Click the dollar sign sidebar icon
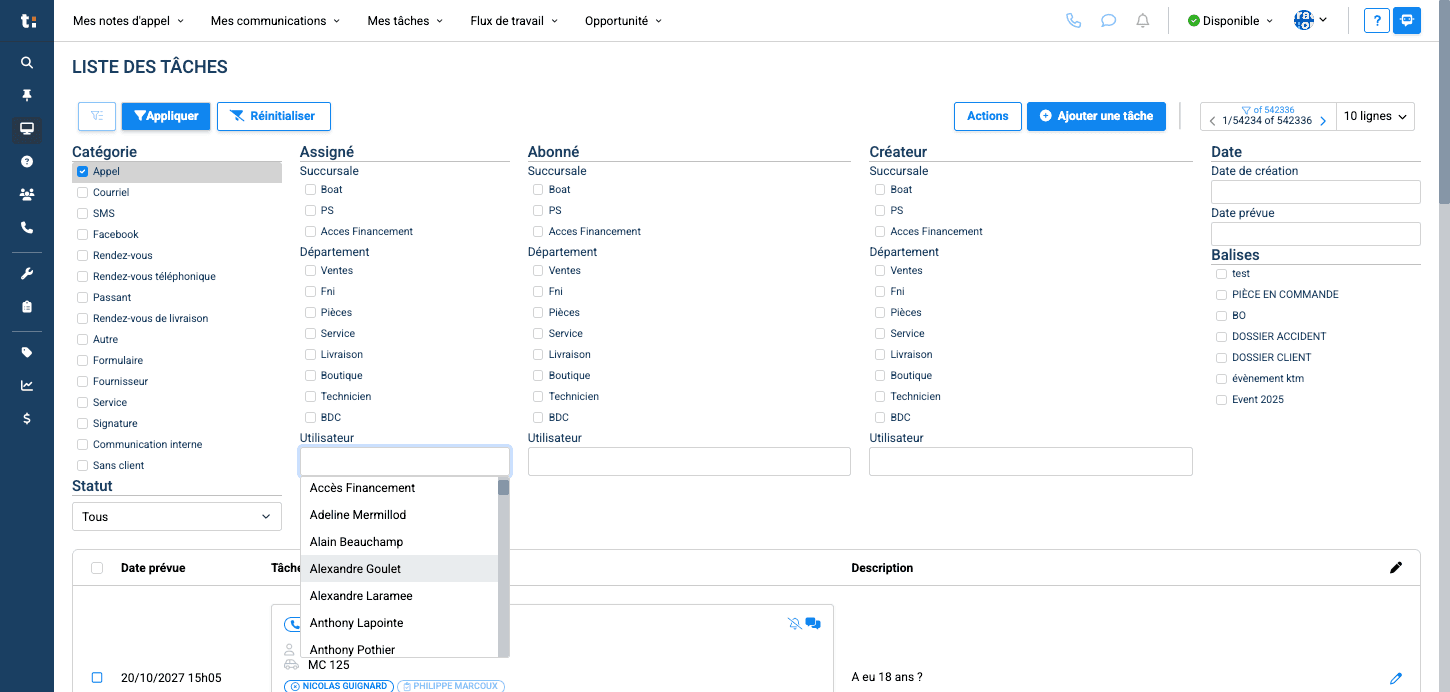The width and height of the screenshot is (1450, 692). click(x=27, y=418)
